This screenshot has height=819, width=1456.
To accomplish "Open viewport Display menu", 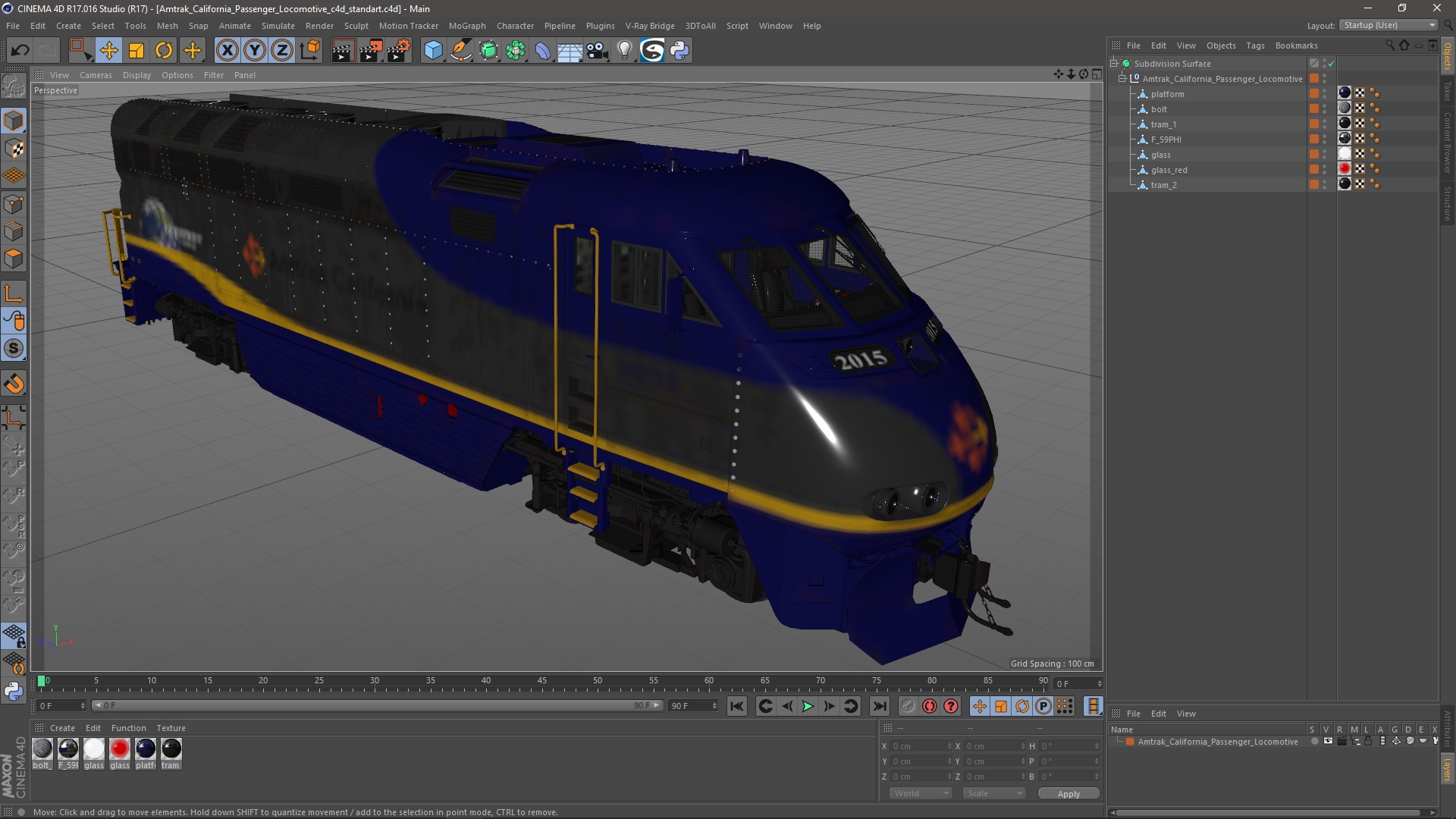I will (x=136, y=75).
